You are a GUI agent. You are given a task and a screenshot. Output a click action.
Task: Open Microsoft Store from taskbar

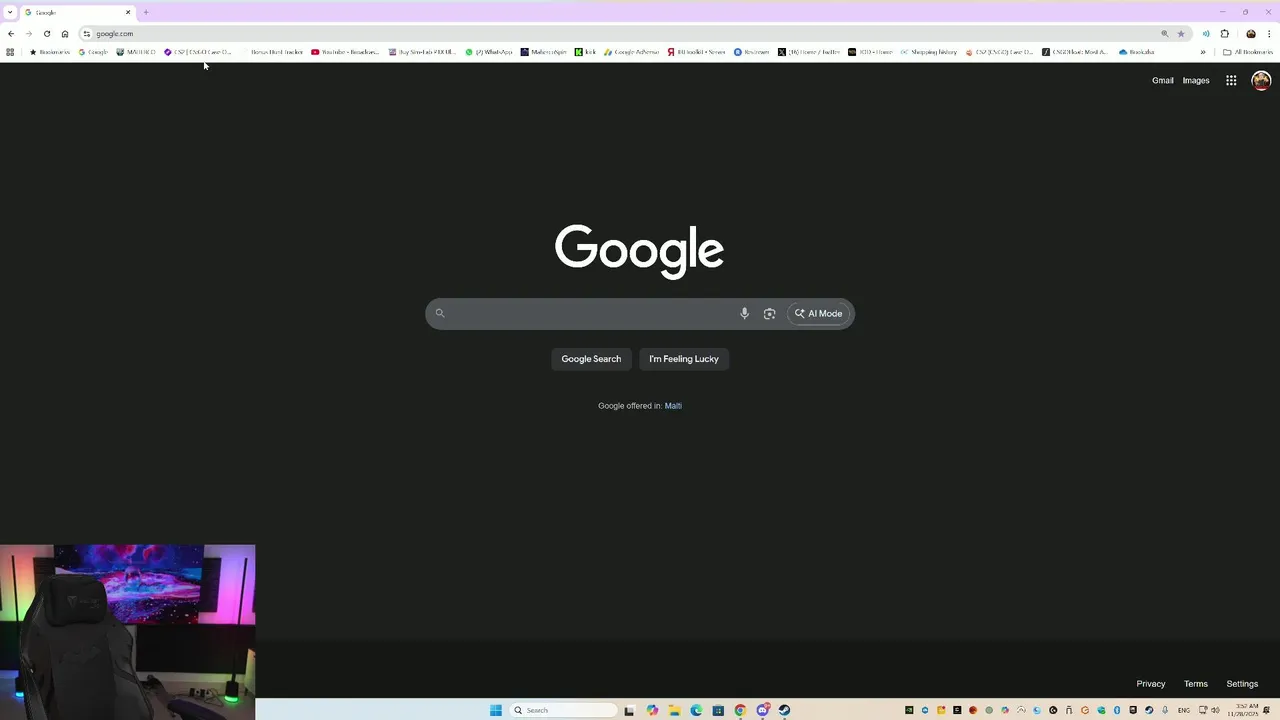click(x=718, y=710)
